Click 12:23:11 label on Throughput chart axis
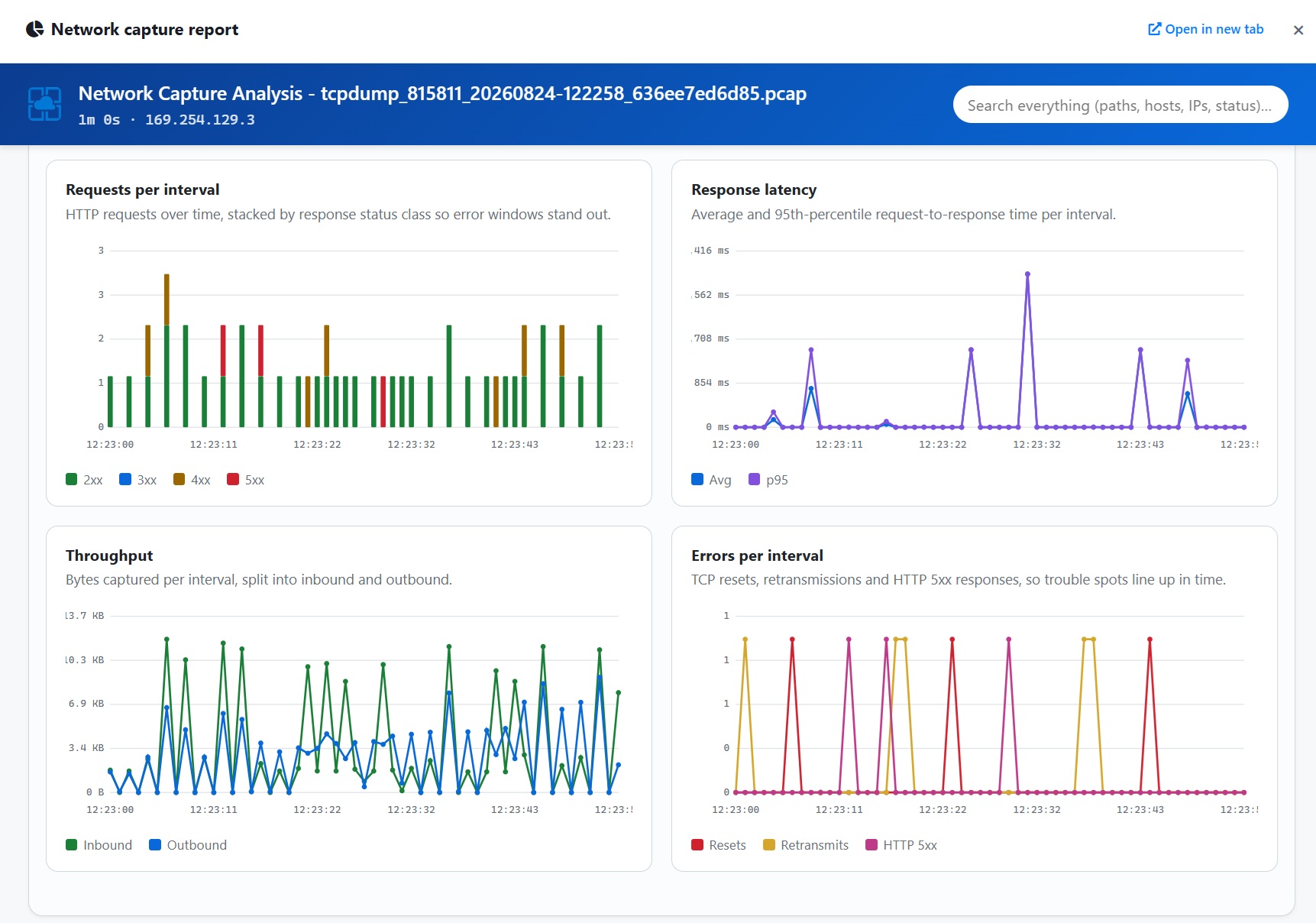Image resolution: width=1316 pixels, height=923 pixels. [213, 810]
